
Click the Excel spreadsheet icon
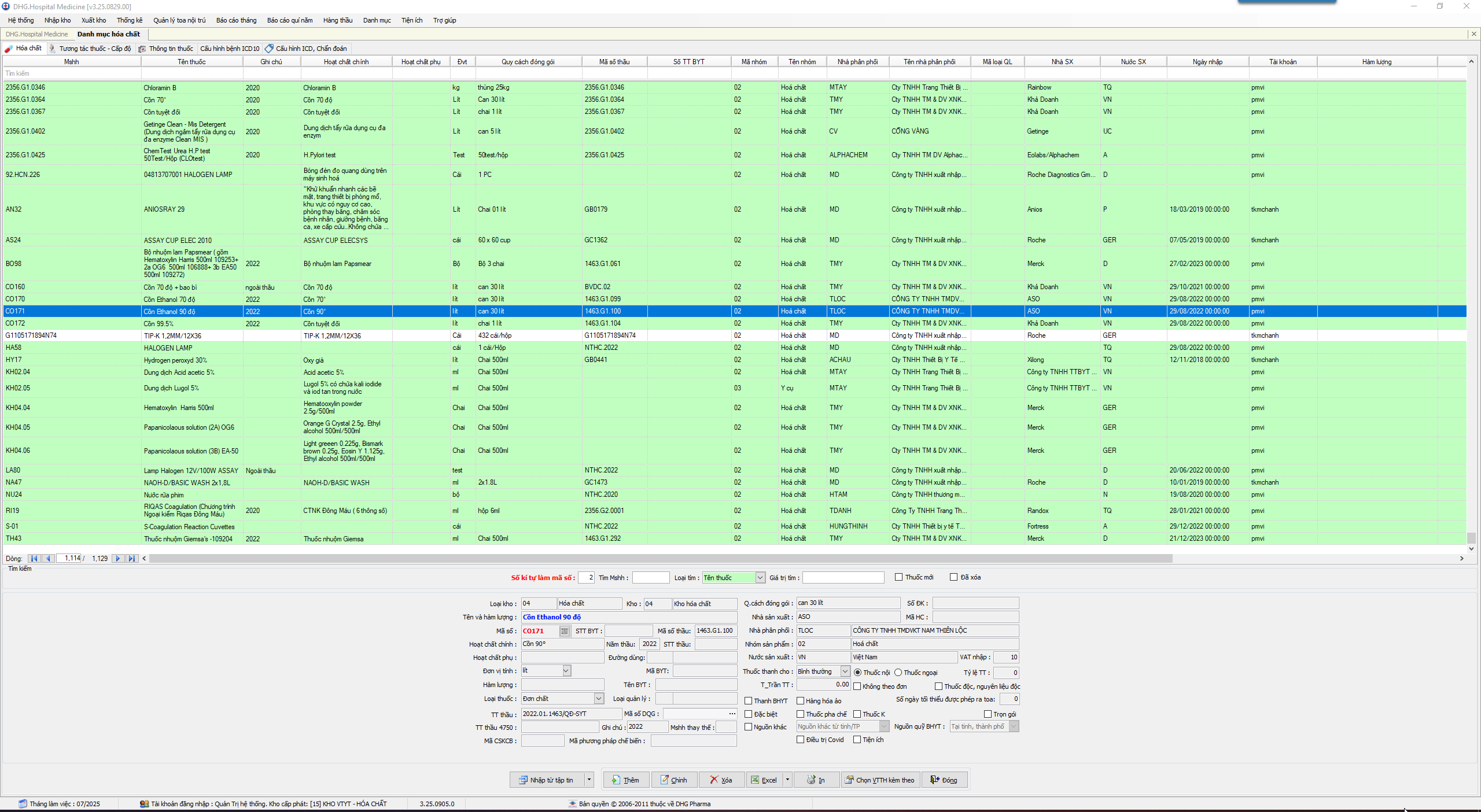pyautogui.click(x=754, y=780)
